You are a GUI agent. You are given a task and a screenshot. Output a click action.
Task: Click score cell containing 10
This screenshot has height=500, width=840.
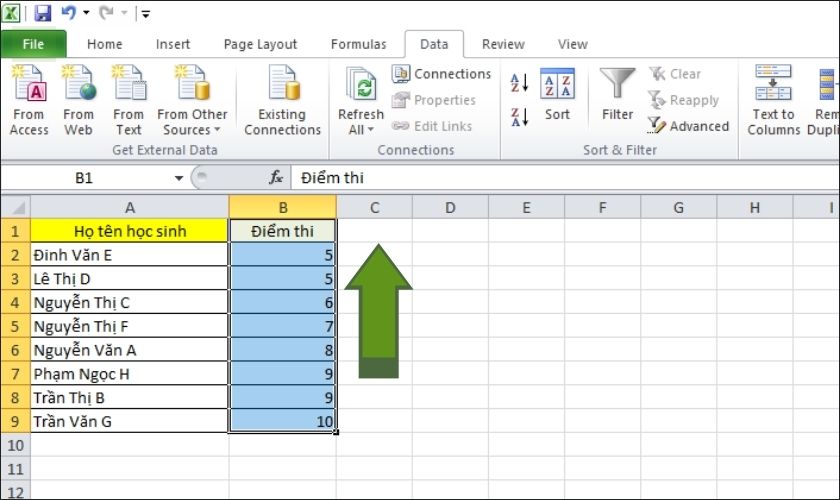[282, 421]
